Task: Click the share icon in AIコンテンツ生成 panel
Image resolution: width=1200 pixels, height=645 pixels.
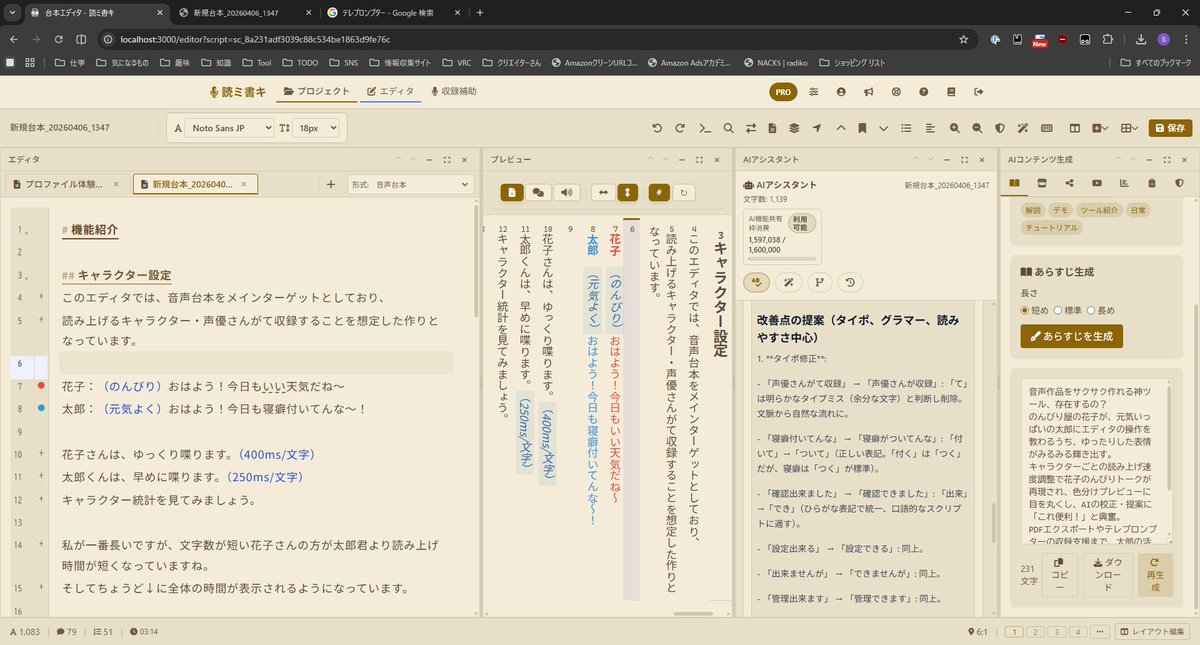Action: [1070, 183]
